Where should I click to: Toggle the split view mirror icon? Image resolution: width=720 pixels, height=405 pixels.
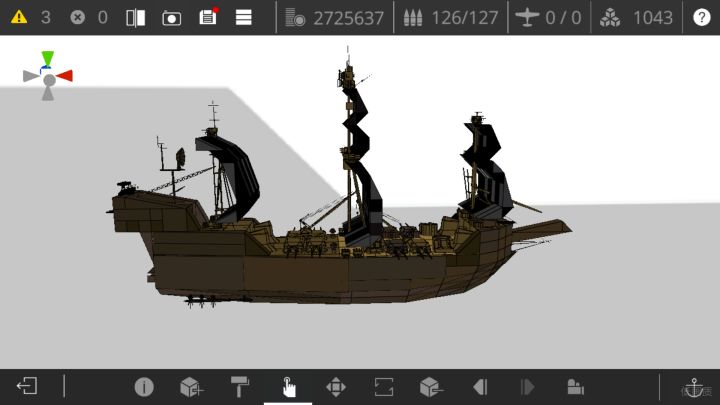pyautogui.click(x=136, y=17)
